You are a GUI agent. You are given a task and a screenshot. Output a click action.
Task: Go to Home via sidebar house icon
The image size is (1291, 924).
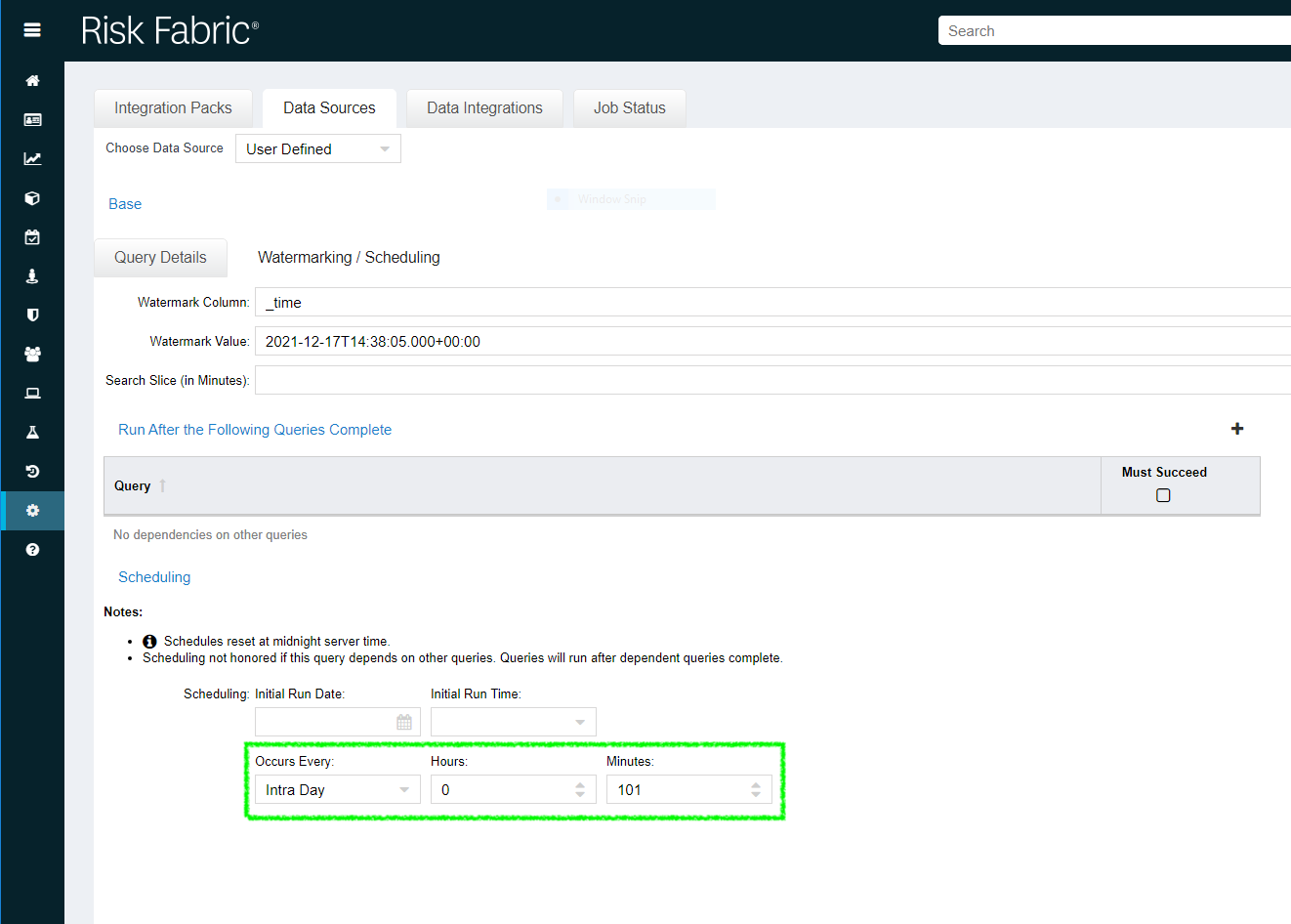(x=32, y=81)
